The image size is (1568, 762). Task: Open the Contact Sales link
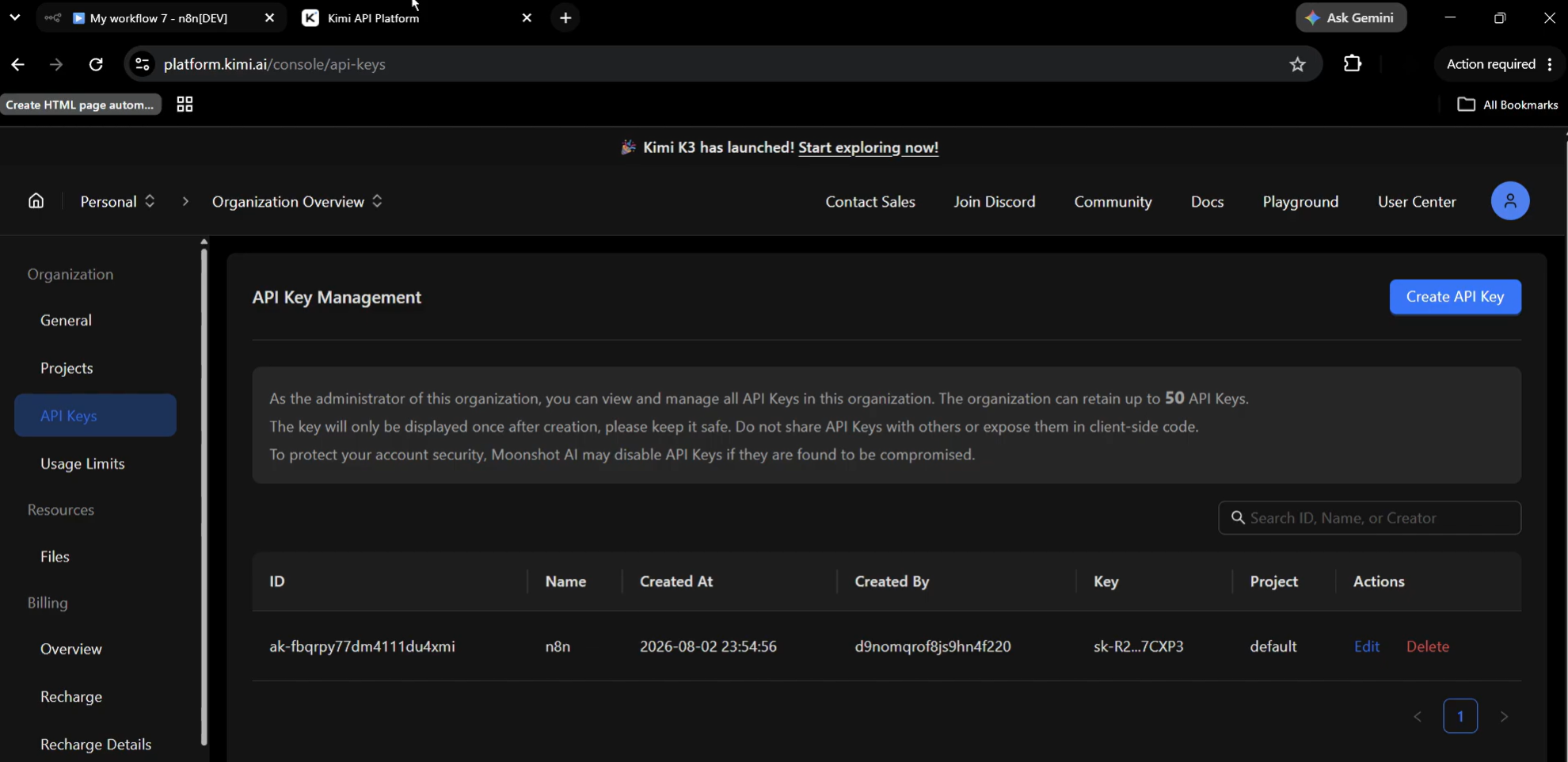click(870, 201)
